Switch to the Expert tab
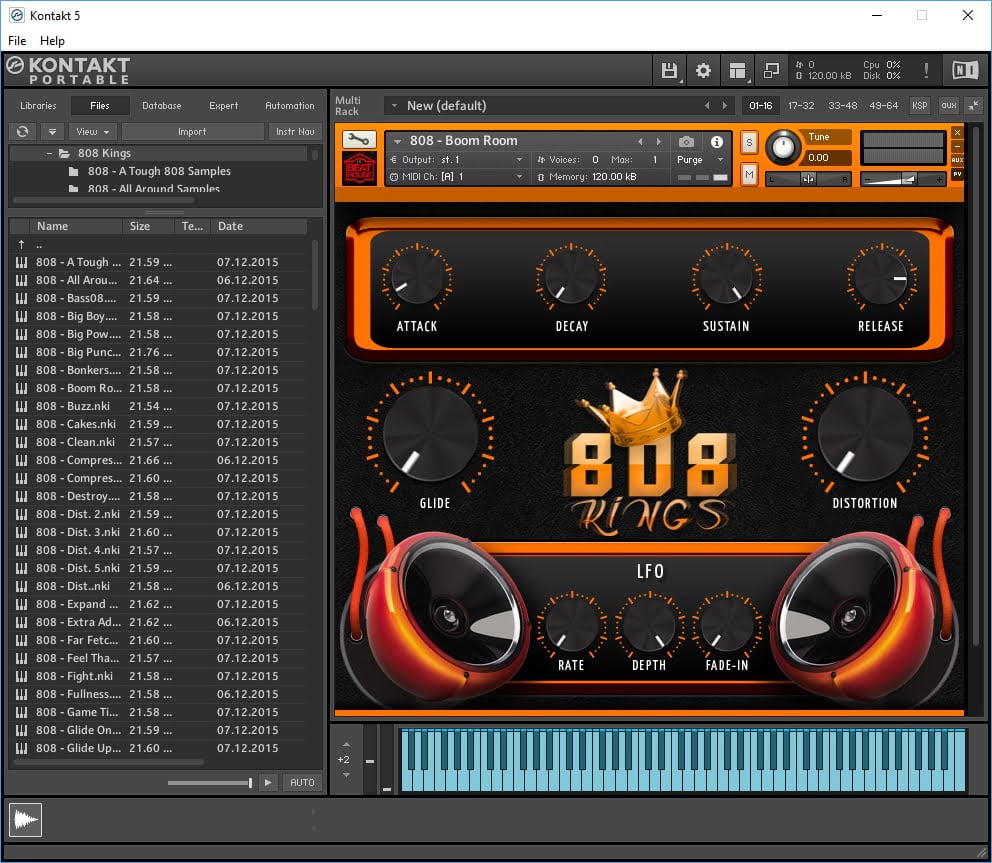 [223, 106]
